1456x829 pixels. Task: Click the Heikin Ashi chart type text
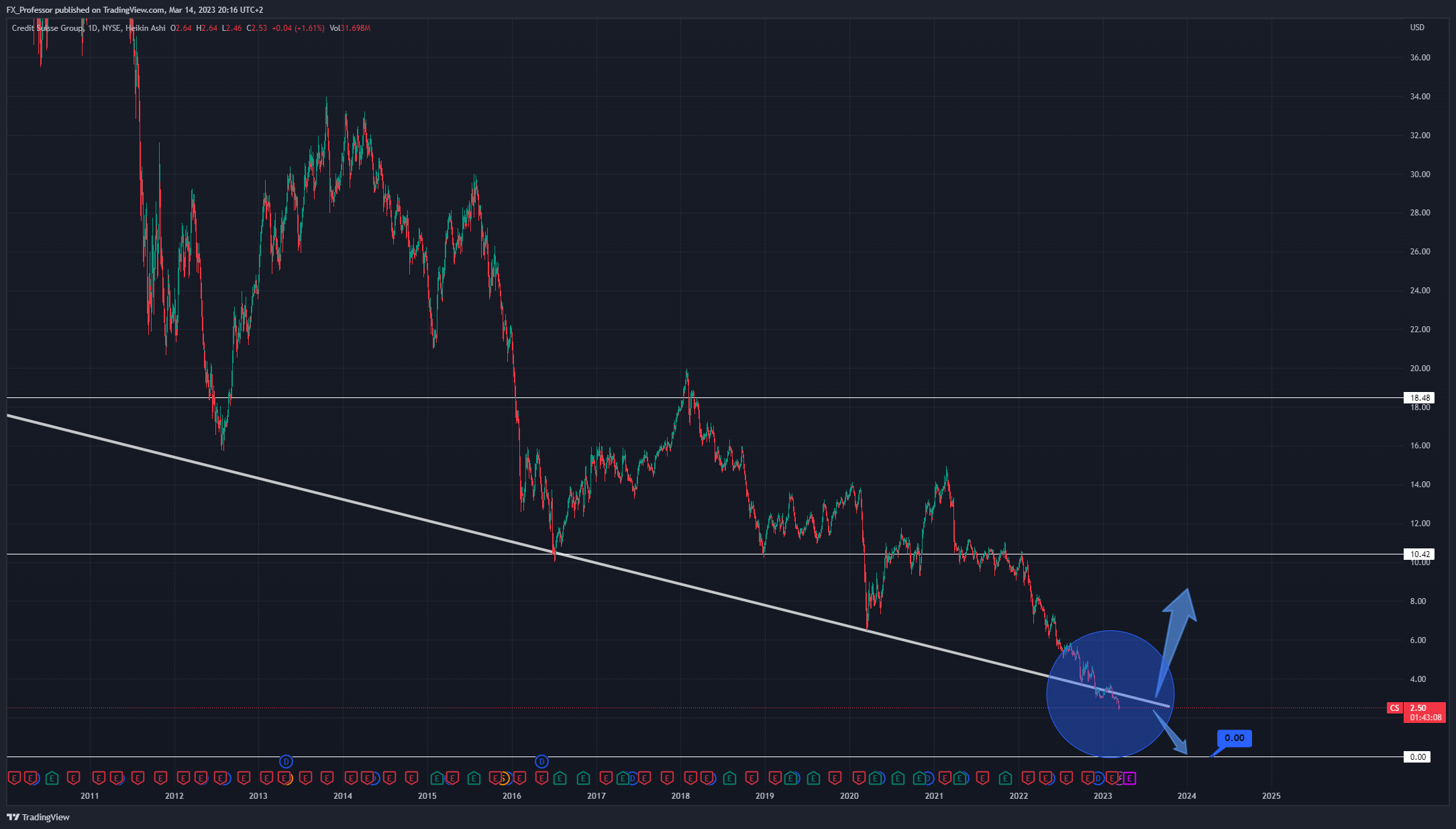(146, 28)
